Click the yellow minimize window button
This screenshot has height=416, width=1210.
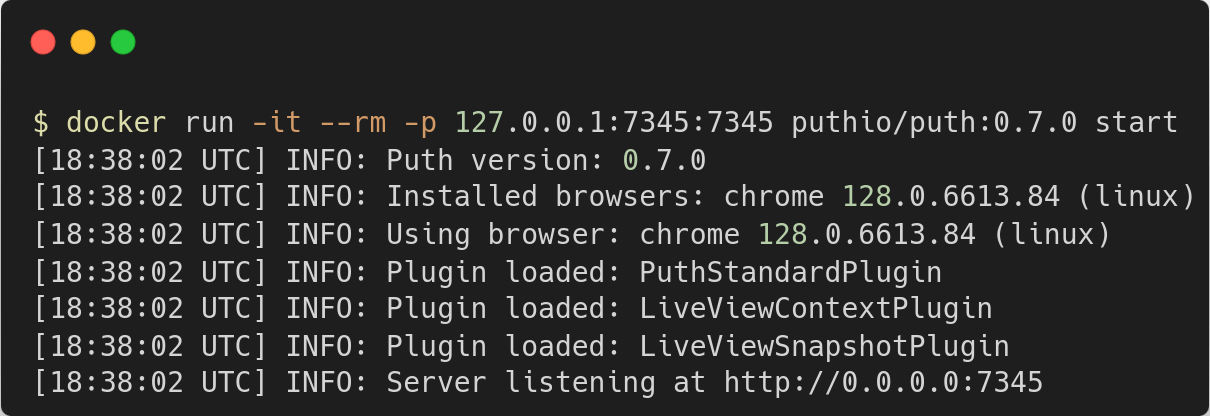coord(83,42)
